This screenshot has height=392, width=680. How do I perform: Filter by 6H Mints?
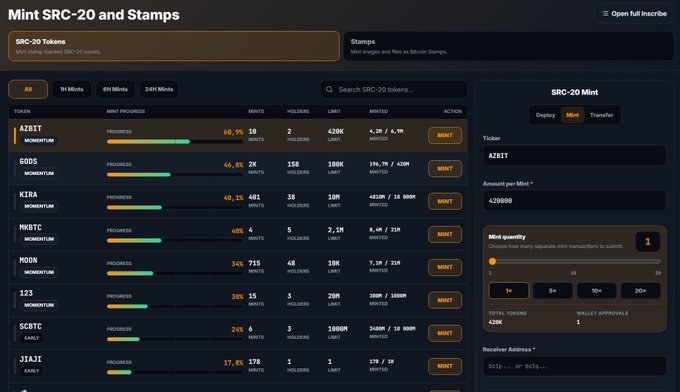(115, 89)
